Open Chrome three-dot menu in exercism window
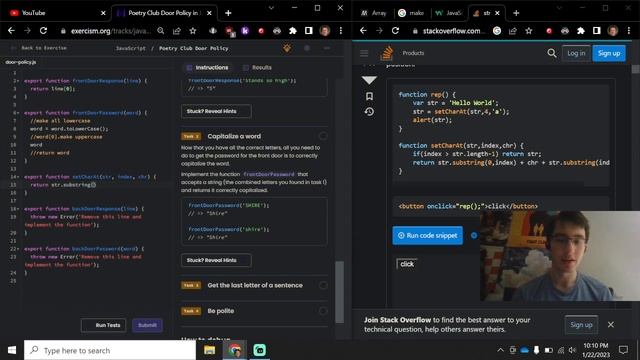This screenshot has width=640, height=360. coord(340,31)
